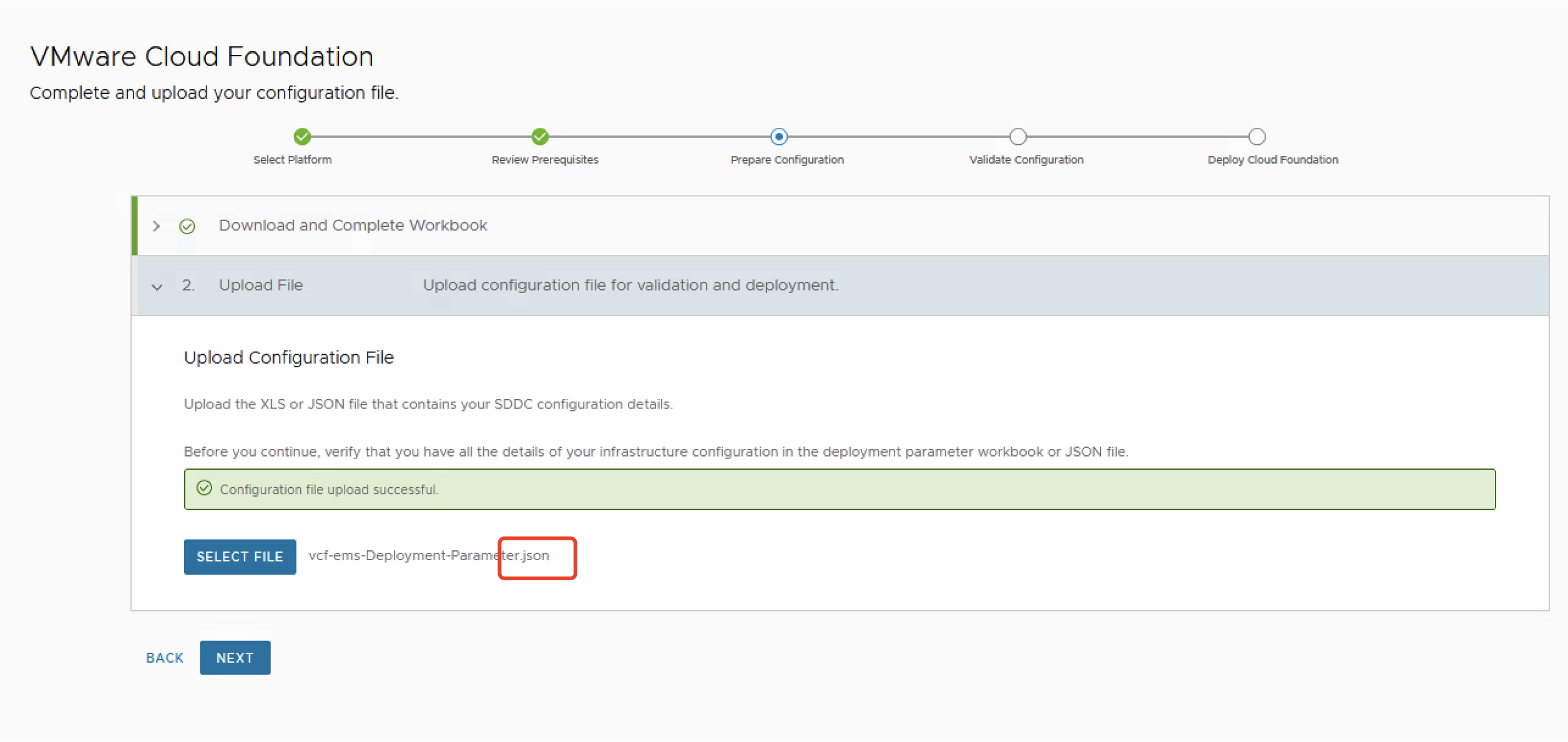Click the Upload Configuration File heading
Screen dimensions: 1568x742
click(288, 357)
